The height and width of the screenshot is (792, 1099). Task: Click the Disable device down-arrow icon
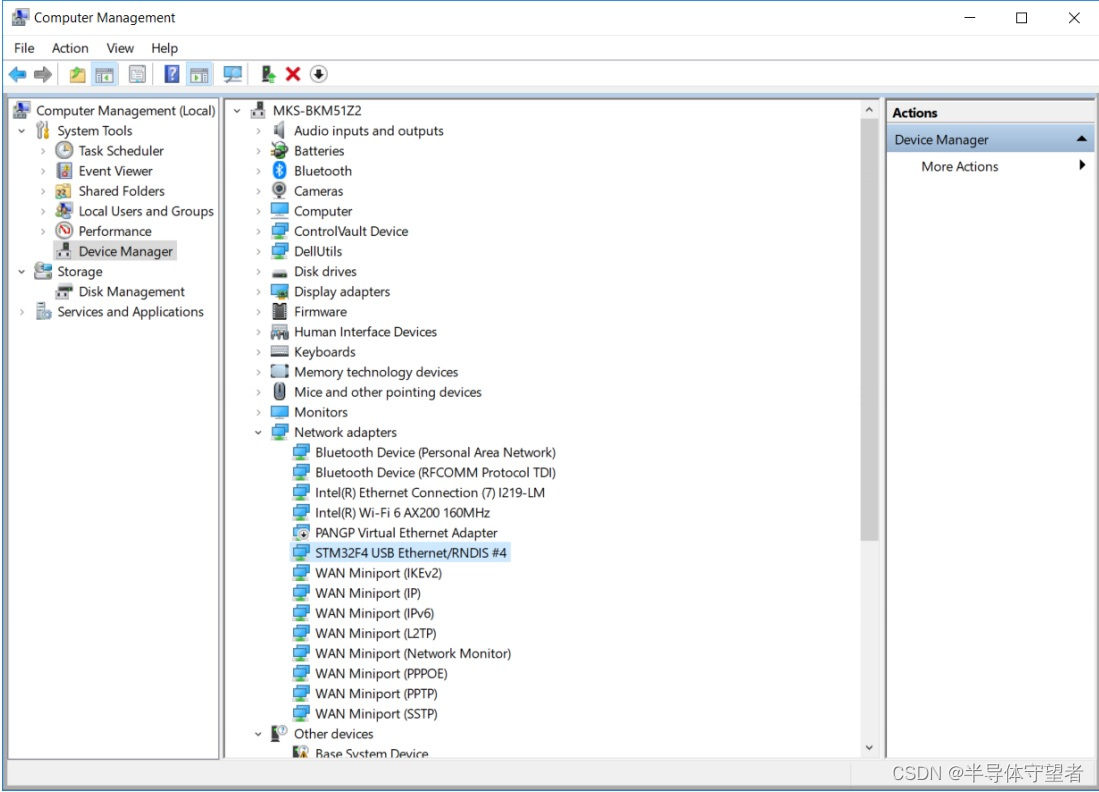point(319,74)
